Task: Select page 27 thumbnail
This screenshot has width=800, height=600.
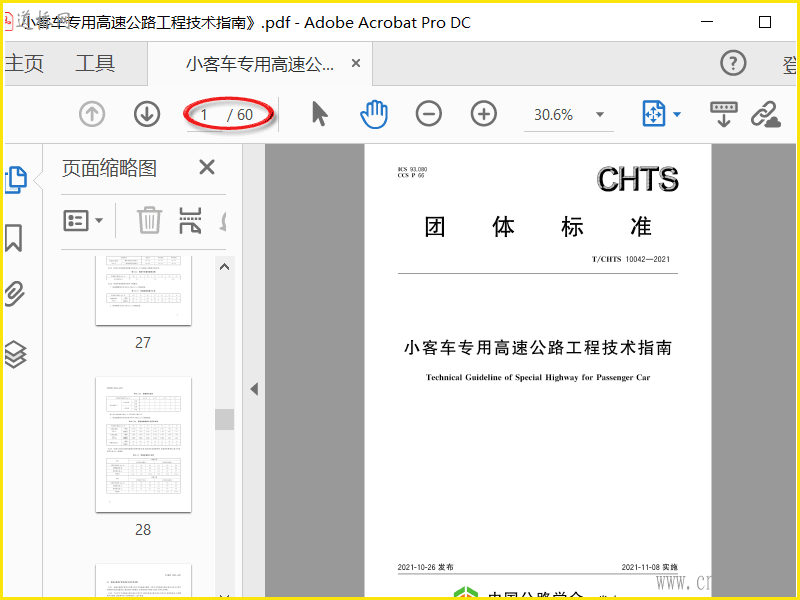Action: (143, 290)
